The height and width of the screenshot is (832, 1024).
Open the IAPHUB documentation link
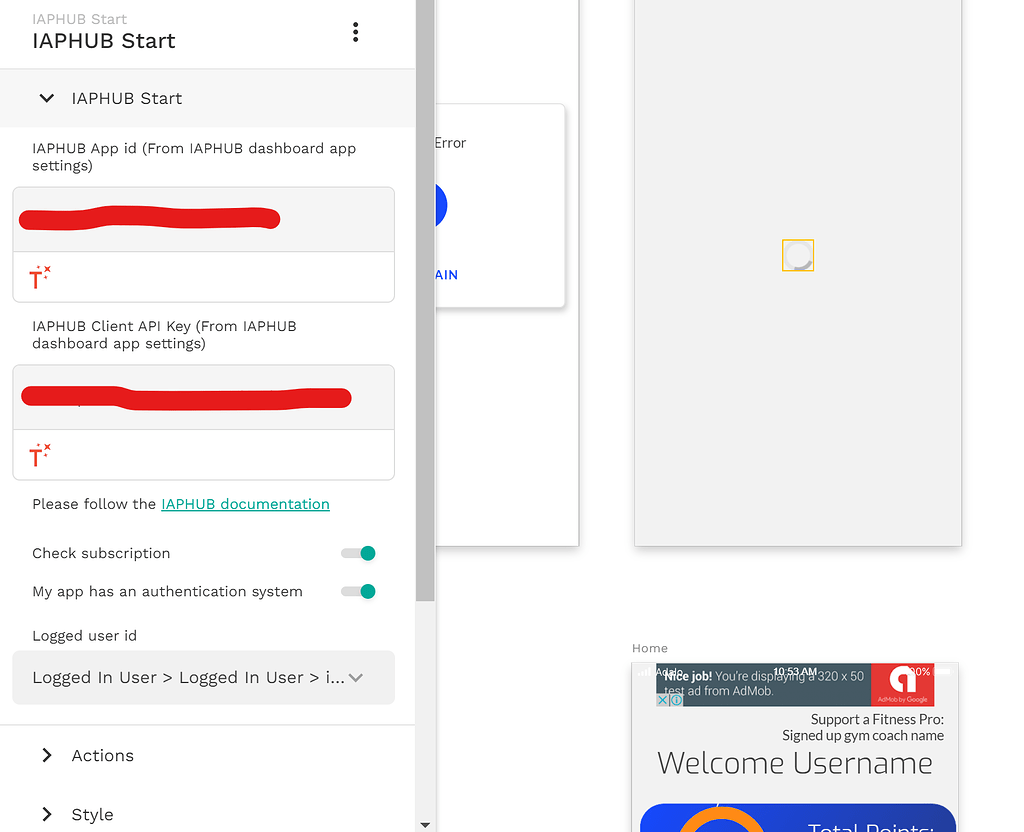point(245,504)
